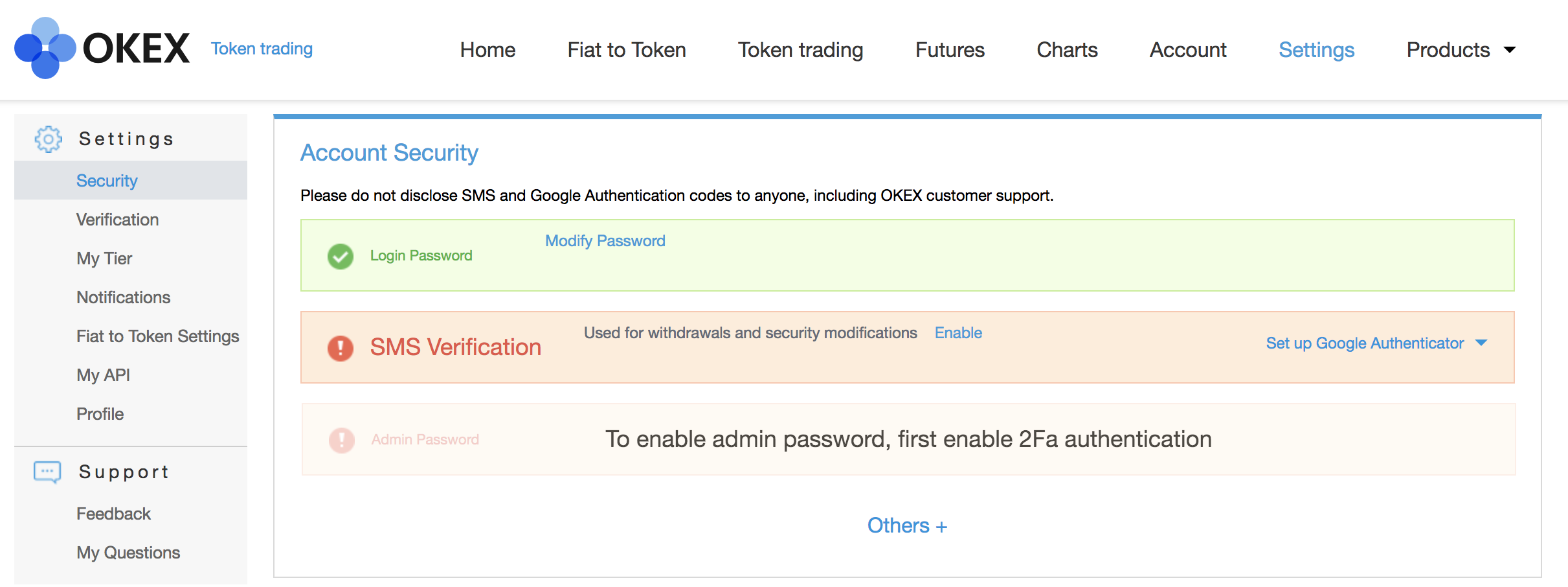
Task: Click the Support chat bubble icon
Action: pos(47,472)
